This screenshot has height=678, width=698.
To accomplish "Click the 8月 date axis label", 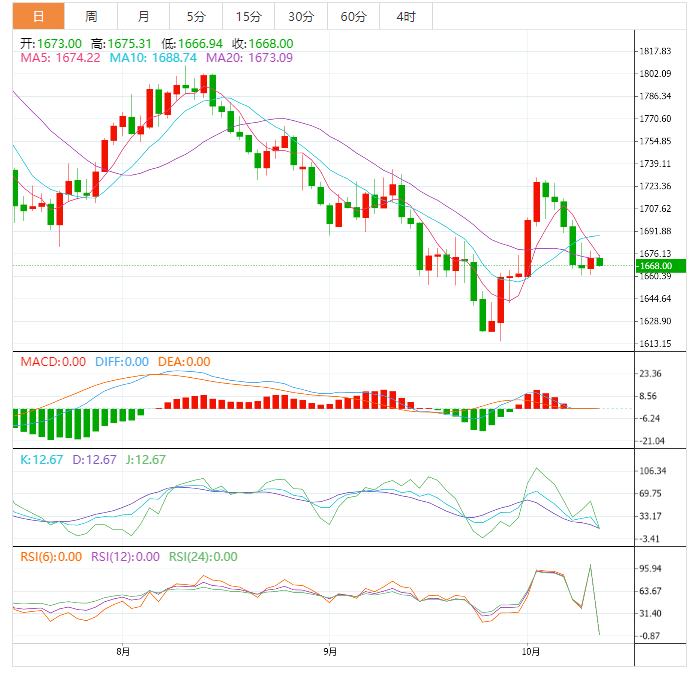I will [123, 652].
